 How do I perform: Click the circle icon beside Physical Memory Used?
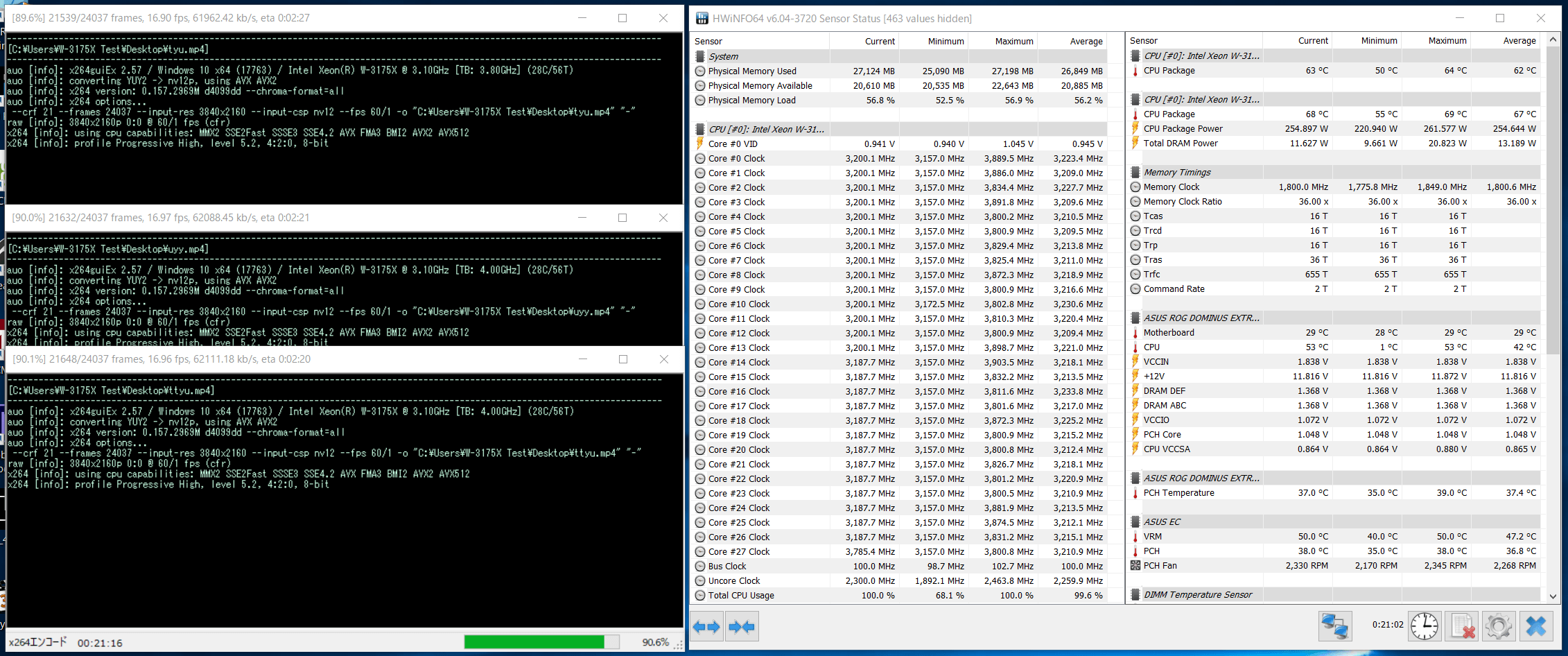tap(700, 71)
